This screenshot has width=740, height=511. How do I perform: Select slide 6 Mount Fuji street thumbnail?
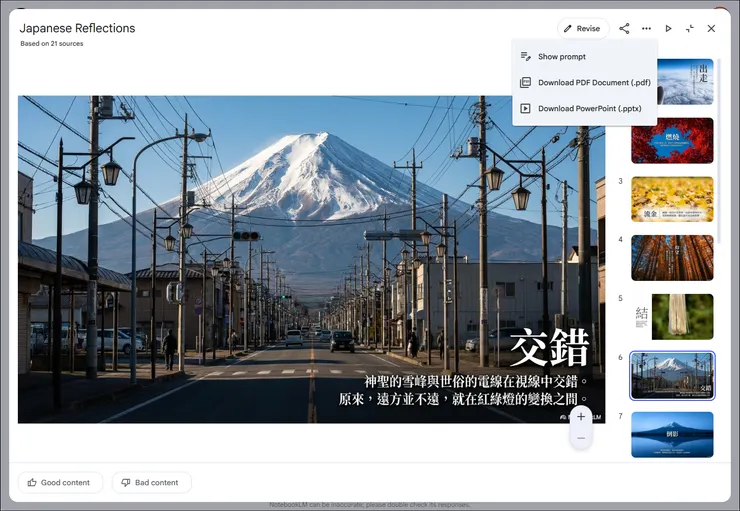pyautogui.click(x=672, y=376)
